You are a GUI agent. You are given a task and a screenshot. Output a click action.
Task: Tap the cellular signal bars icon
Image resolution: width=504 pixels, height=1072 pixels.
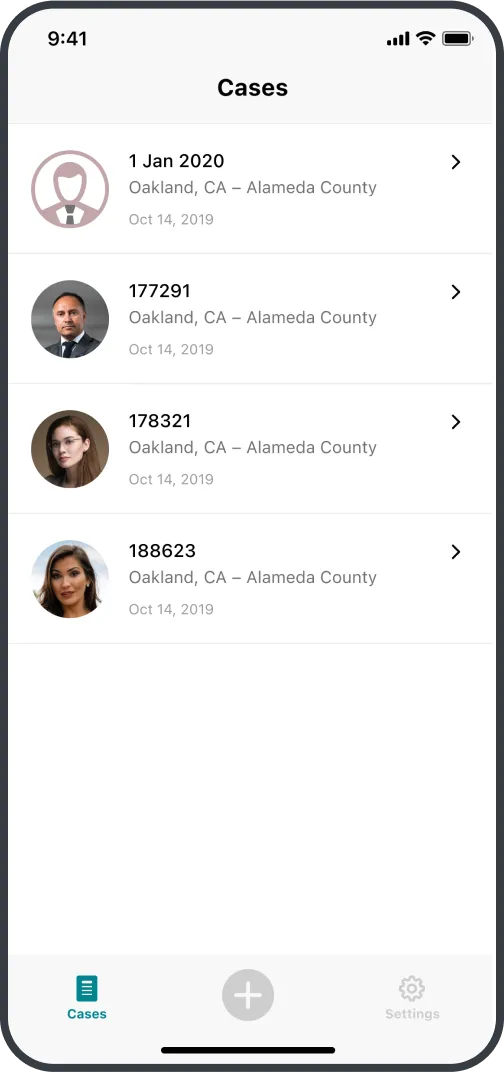[x=398, y=40]
